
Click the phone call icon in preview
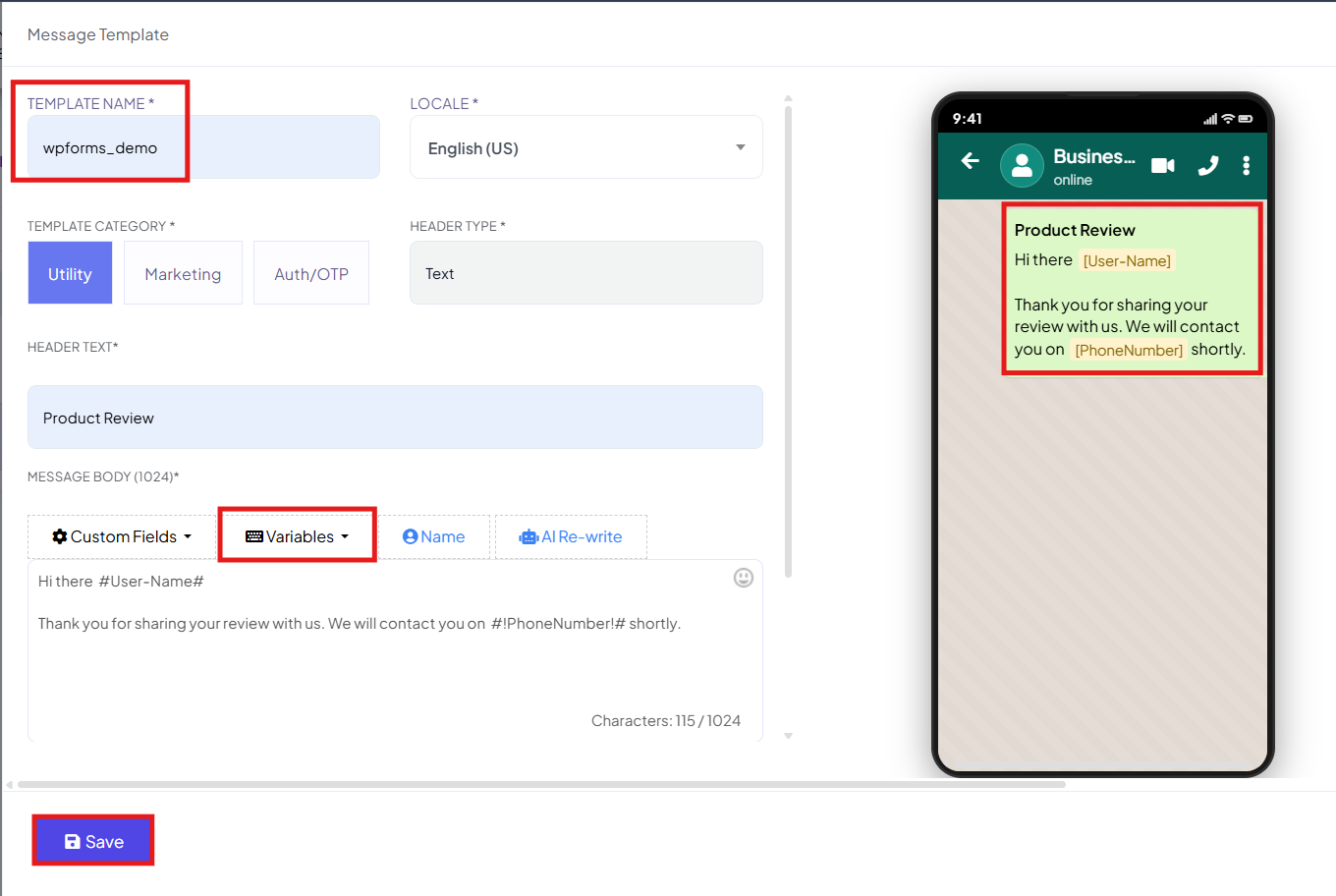coord(1208,165)
